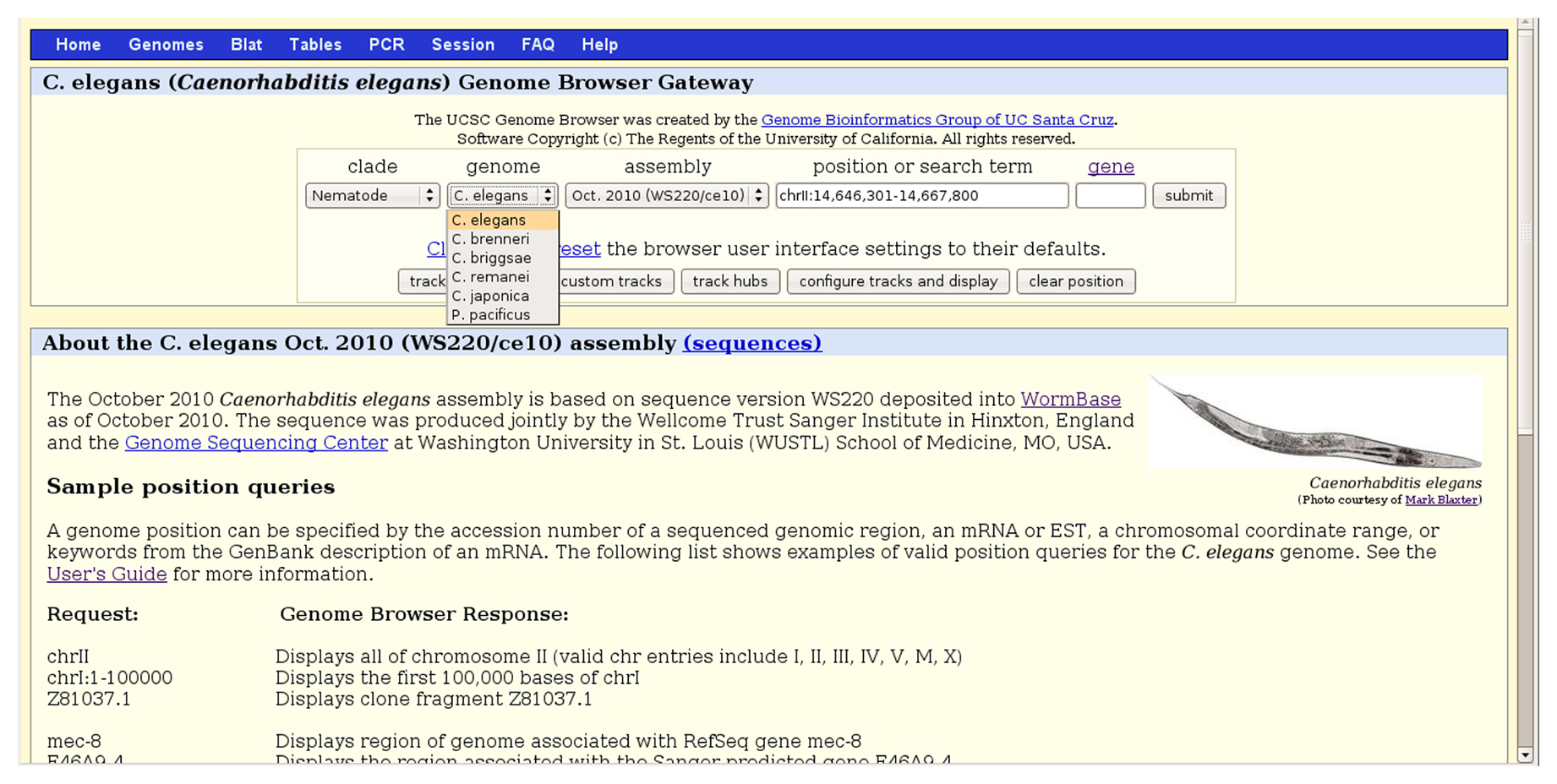
Task: Follow the Mark Blaxter photo credit link
Action: (x=1441, y=499)
